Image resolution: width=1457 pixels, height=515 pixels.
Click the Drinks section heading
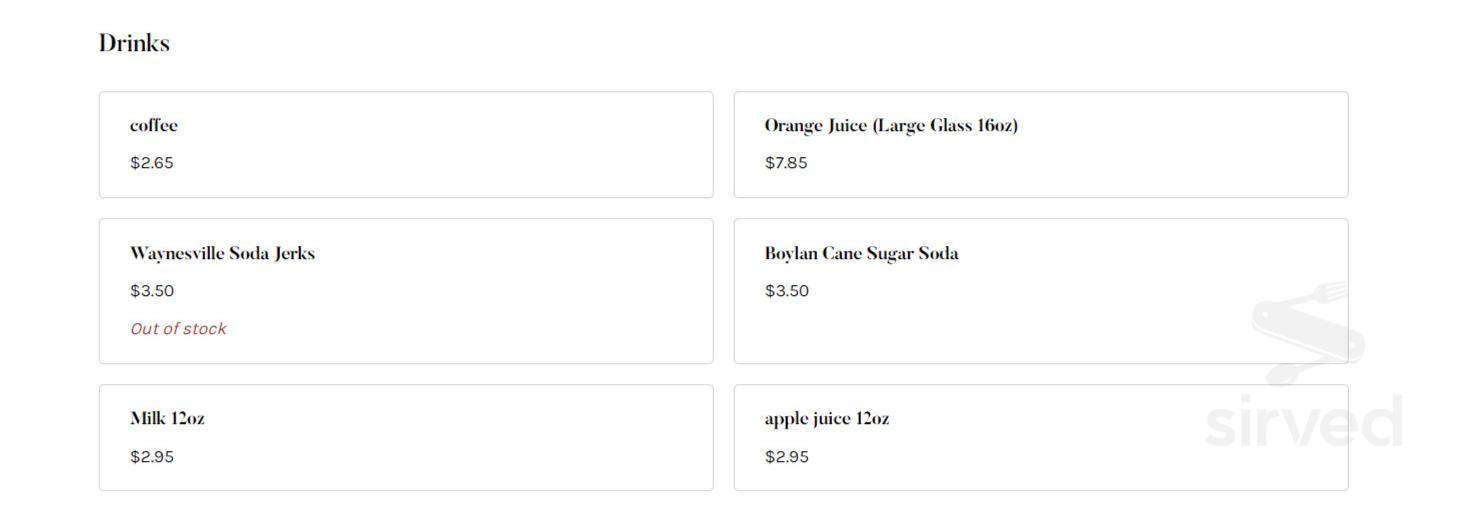[x=134, y=43]
